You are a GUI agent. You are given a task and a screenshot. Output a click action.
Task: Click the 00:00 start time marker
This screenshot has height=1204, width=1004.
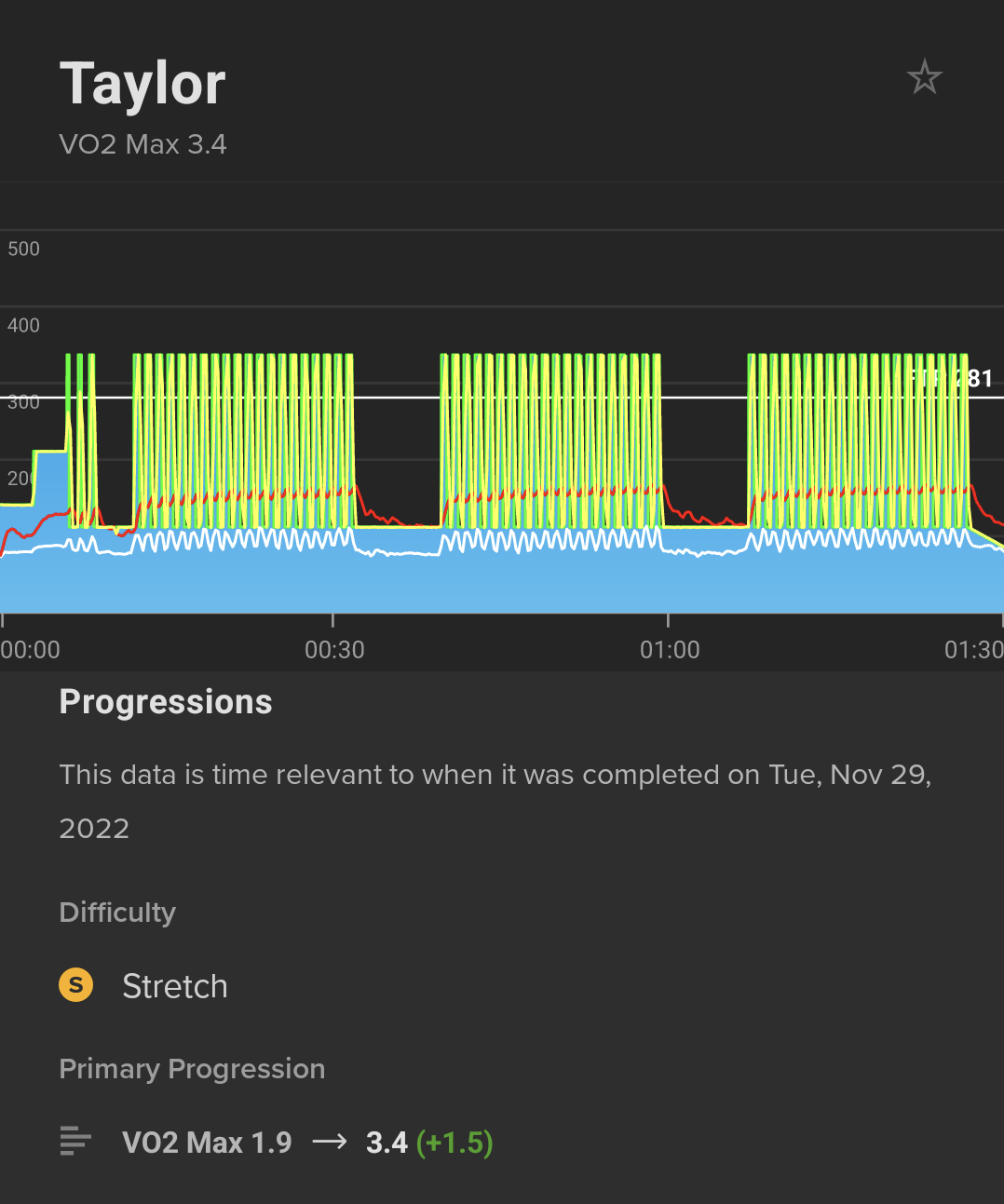pyautogui.click(x=31, y=649)
